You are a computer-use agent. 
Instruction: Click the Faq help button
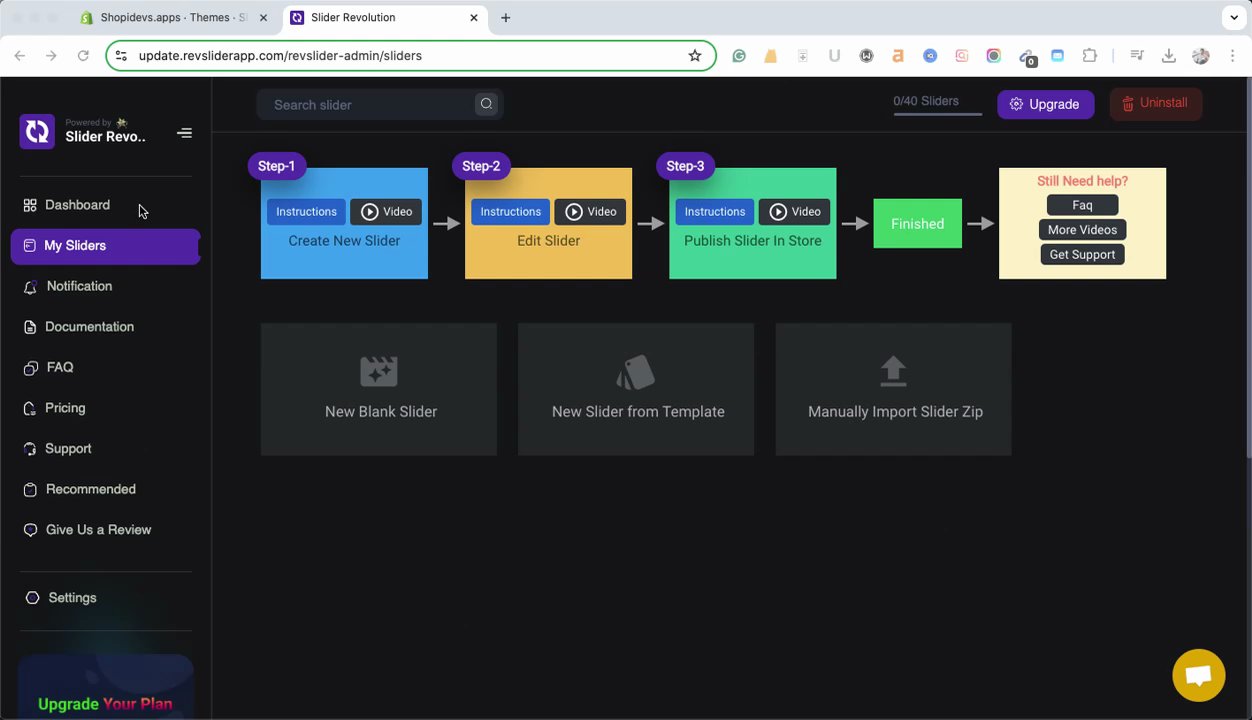(1082, 205)
